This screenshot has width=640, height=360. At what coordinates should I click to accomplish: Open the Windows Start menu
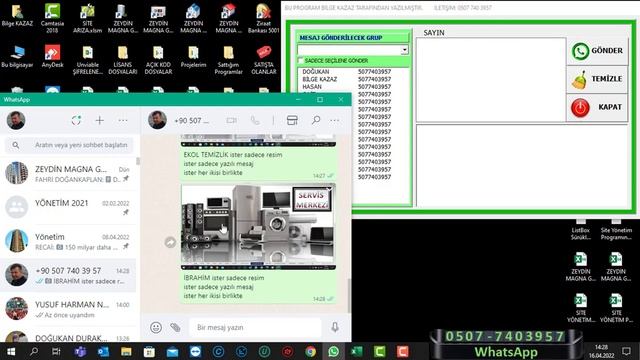[x=11, y=351]
